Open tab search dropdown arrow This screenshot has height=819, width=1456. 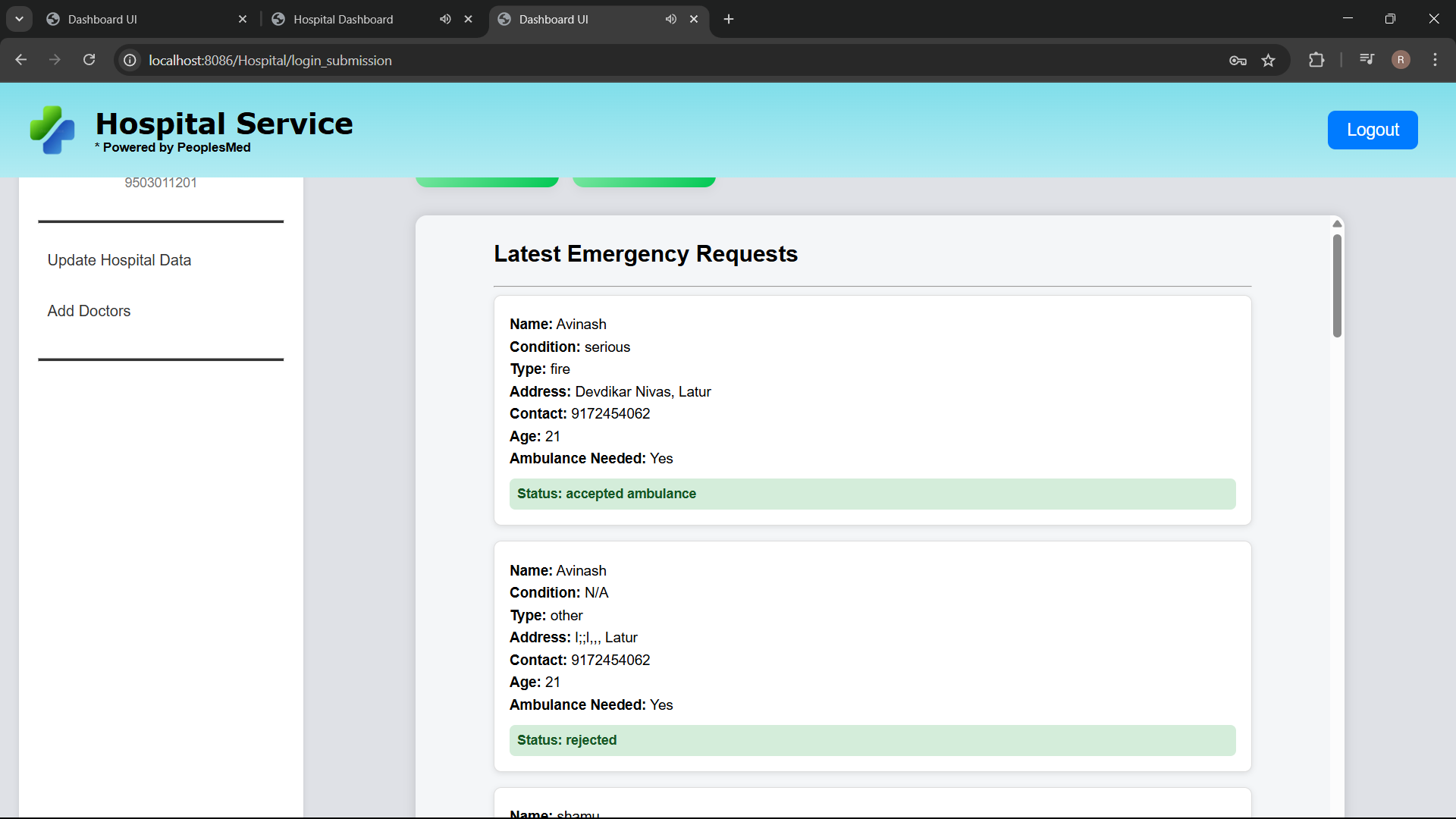tap(19, 19)
